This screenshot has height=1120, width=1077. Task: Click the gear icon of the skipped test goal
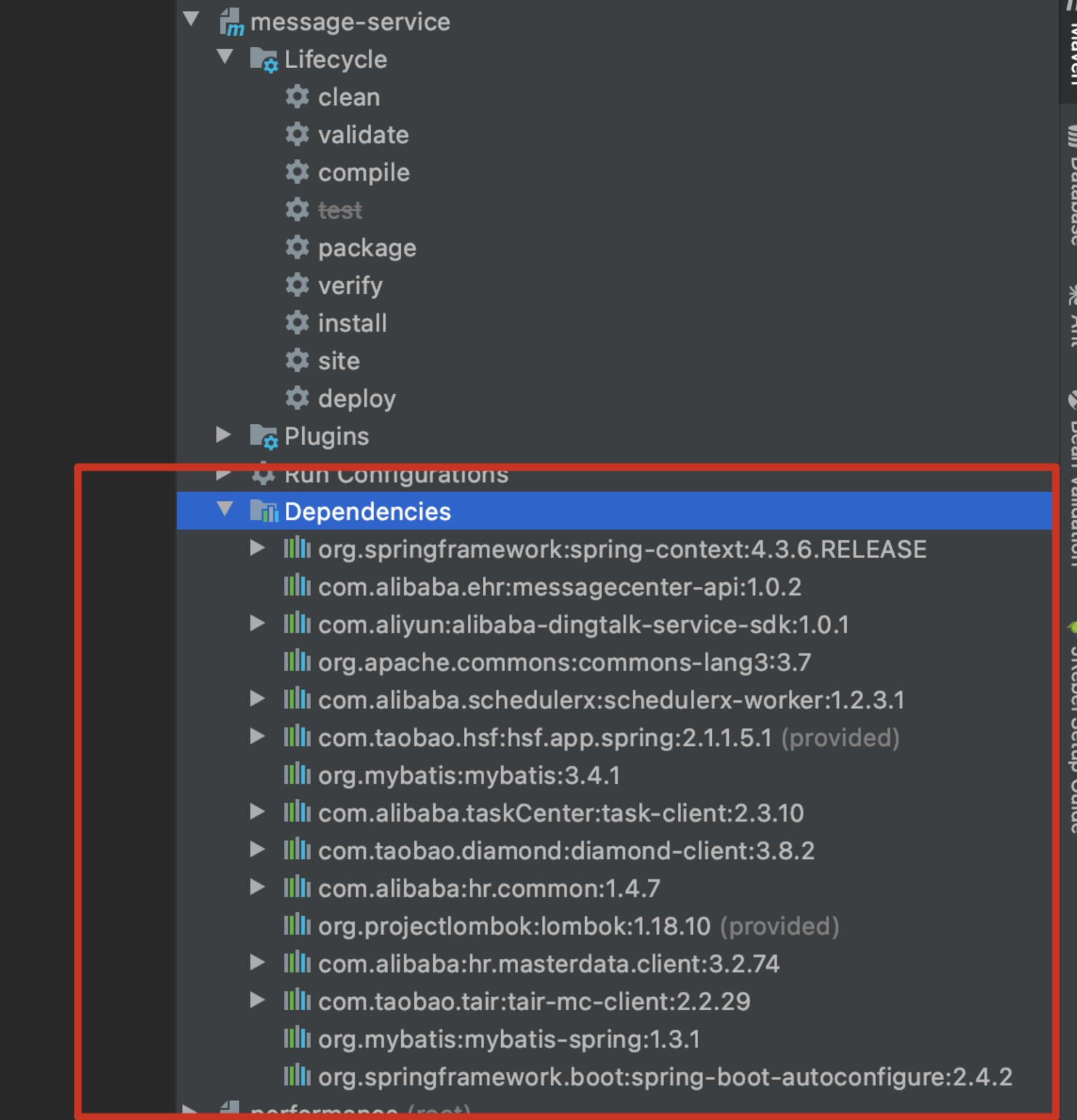(297, 210)
